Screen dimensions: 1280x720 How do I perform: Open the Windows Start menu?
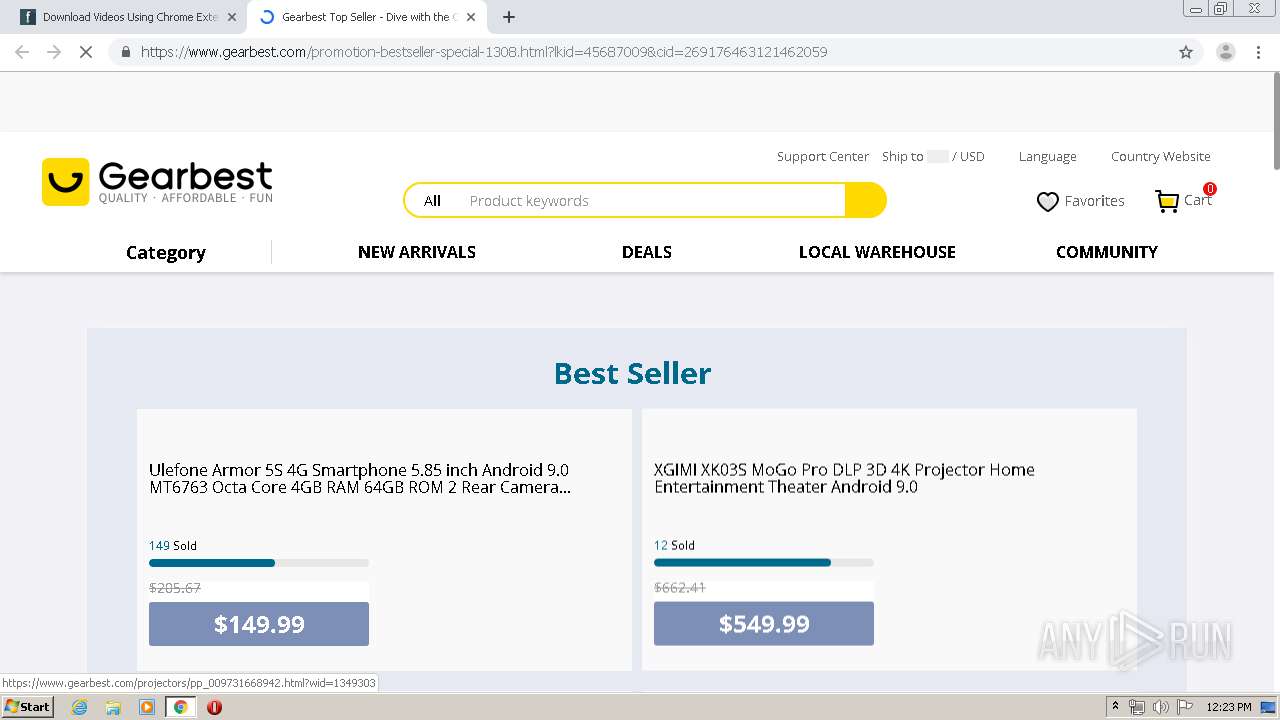[x=27, y=707]
